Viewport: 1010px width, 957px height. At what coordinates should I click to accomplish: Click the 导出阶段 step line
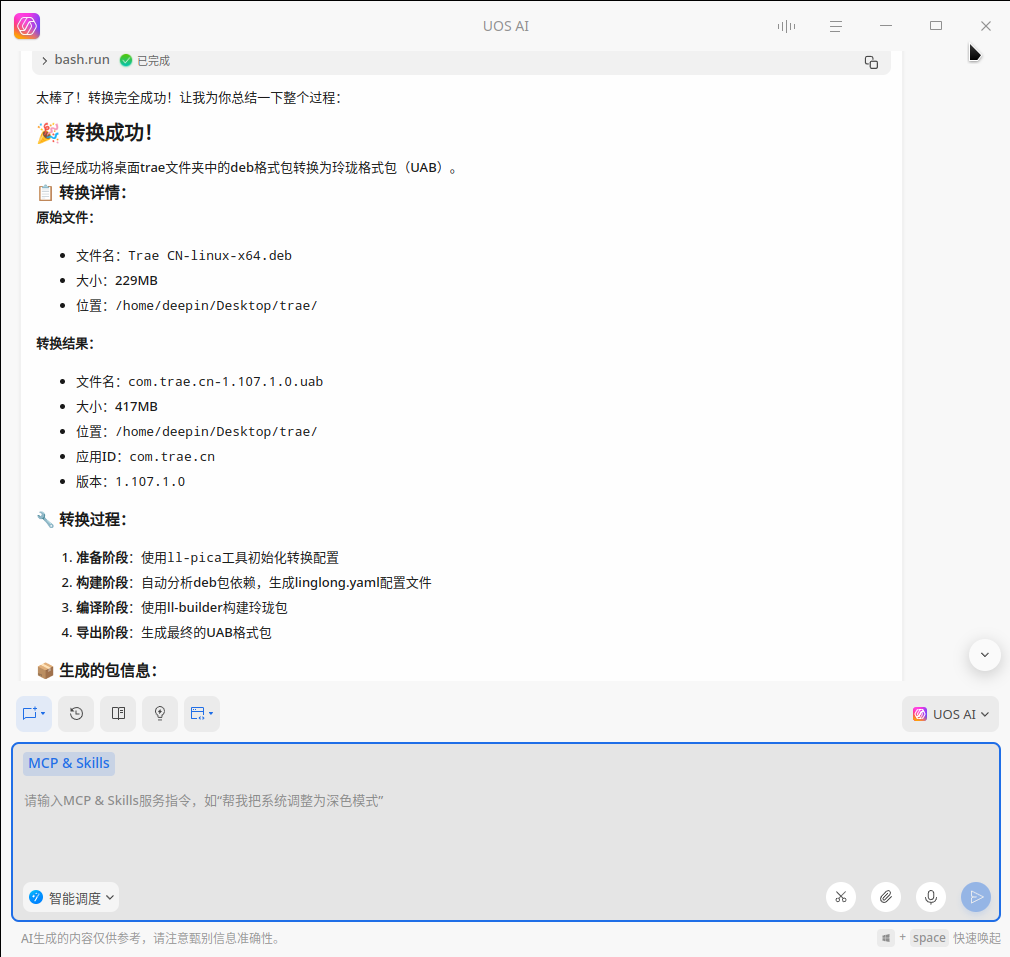167,633
